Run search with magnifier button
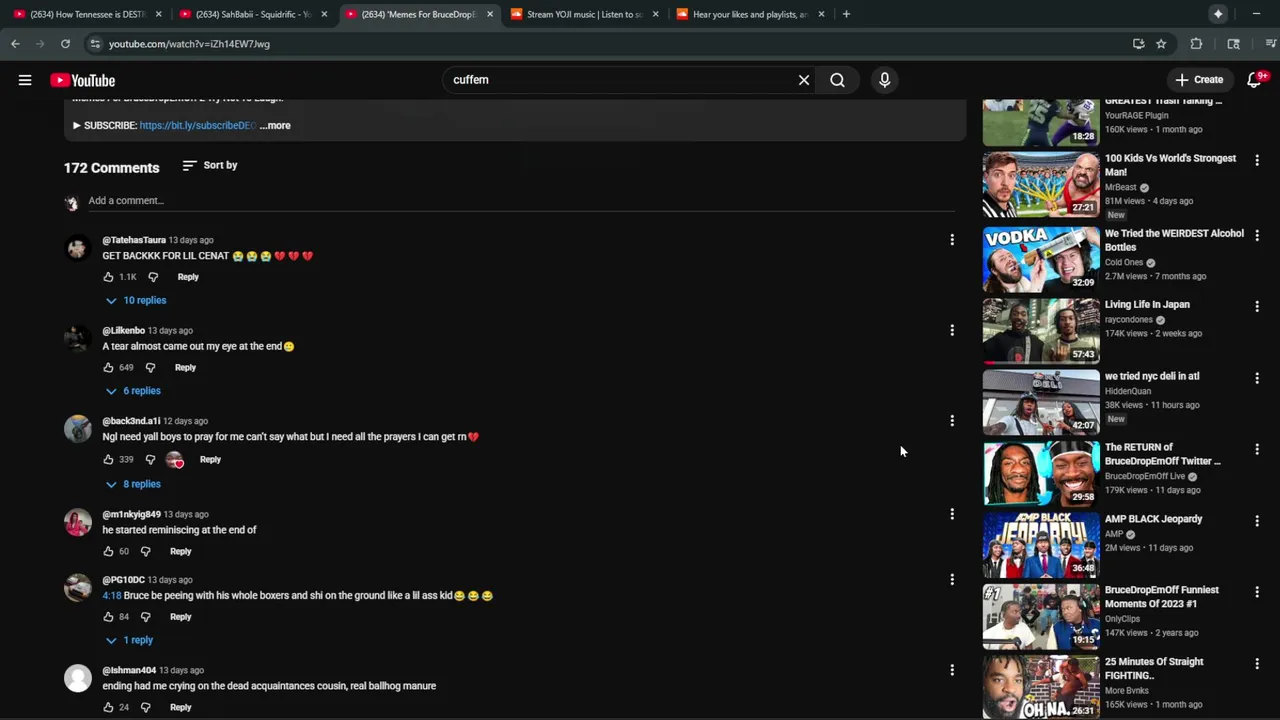The height and width of the screenshot is (720, 1280). 837,80
